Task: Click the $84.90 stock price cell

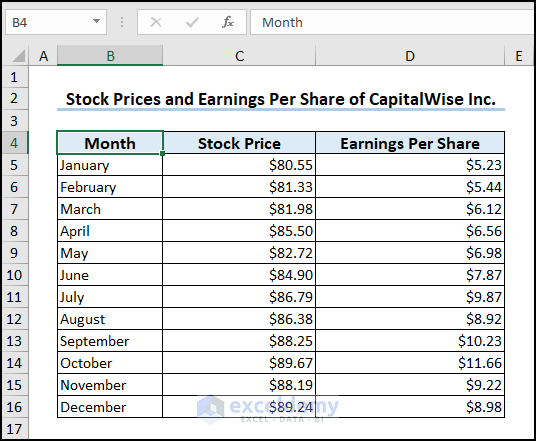Action: coord(239,275)
